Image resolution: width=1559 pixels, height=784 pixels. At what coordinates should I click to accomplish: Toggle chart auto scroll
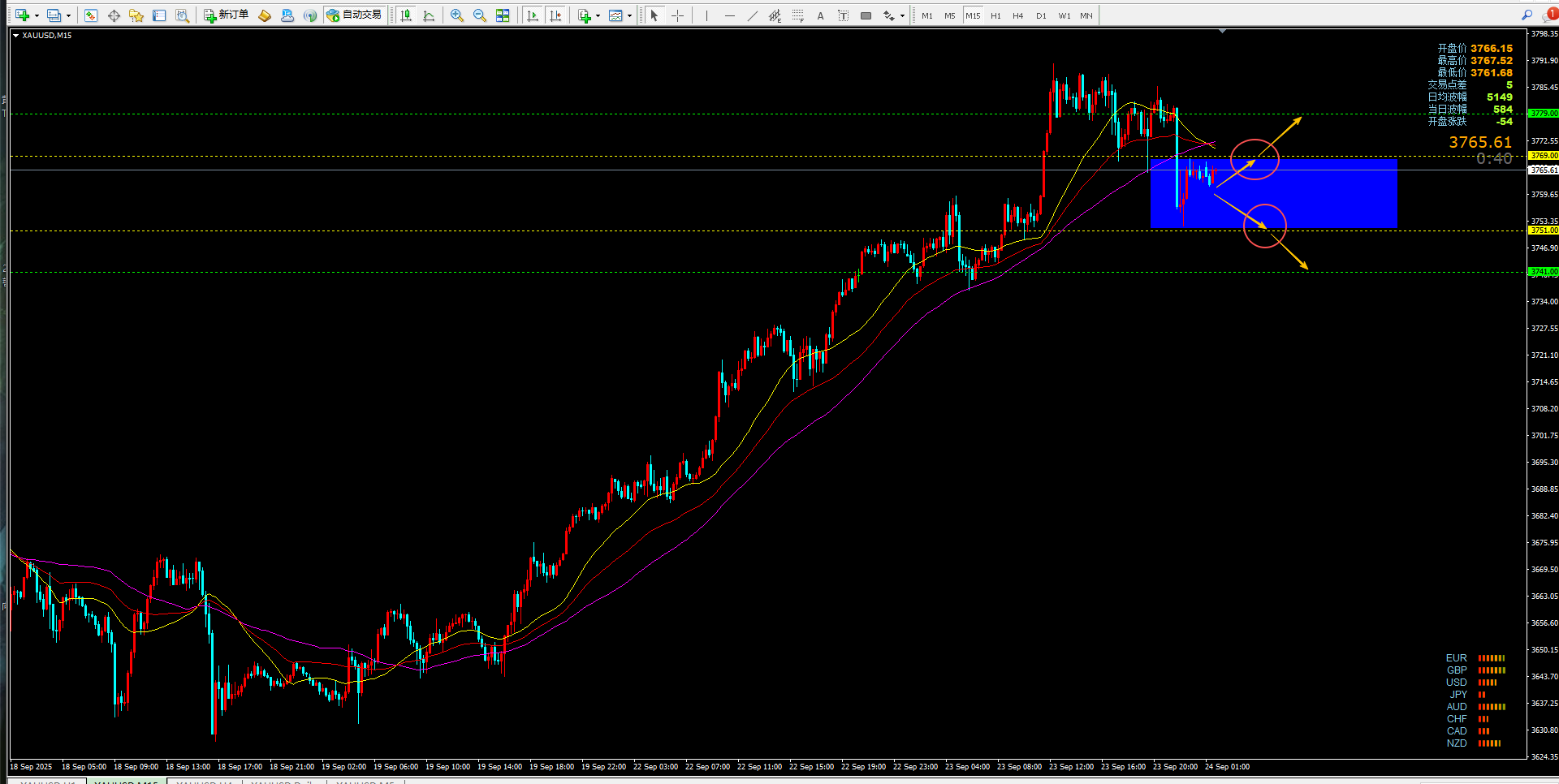pyautogui.click(x=533, y=15)
